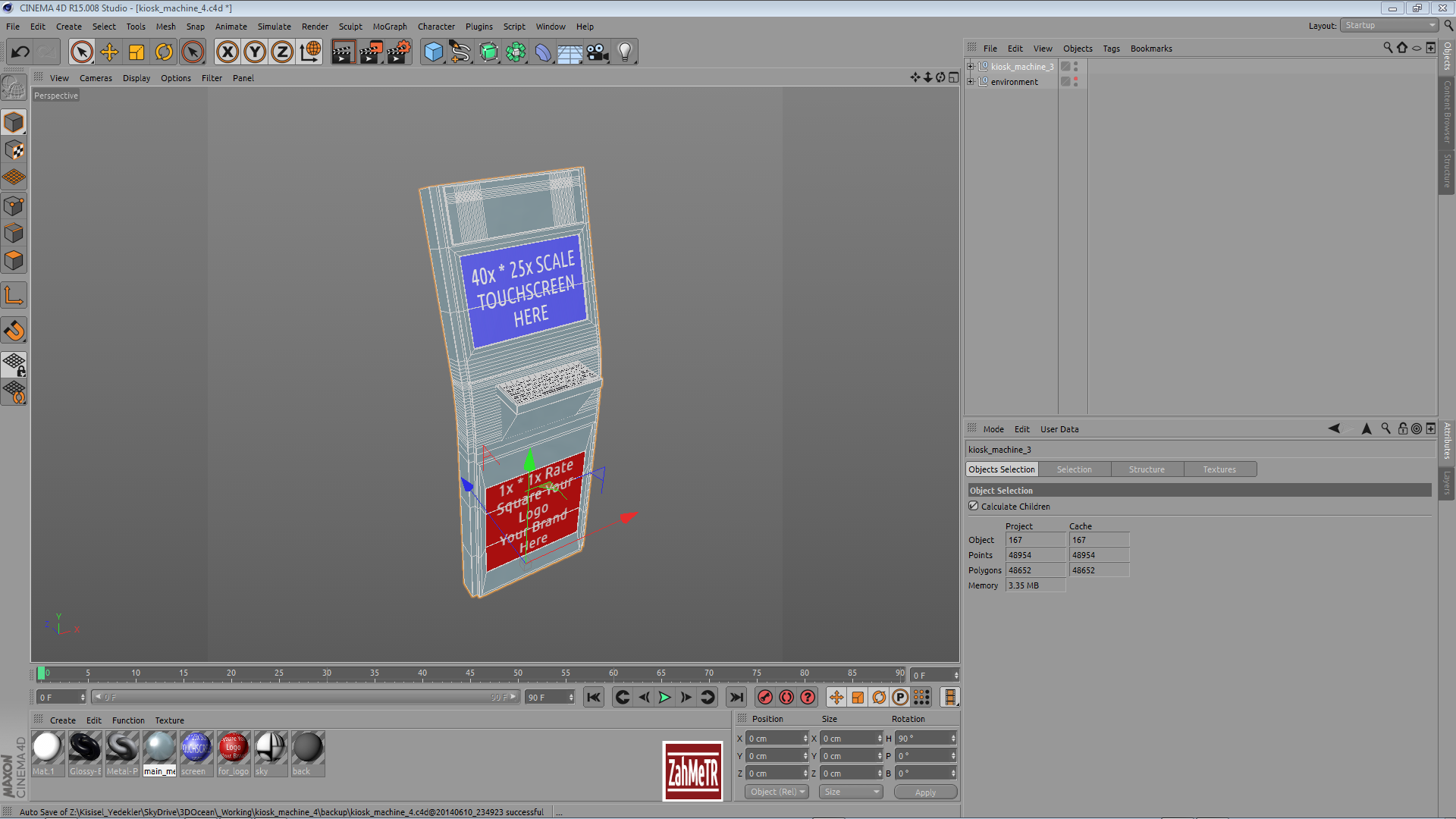This screenshot has height=819, width=1456.
Task: Click the Apply button
Action: tap(925, 792)
